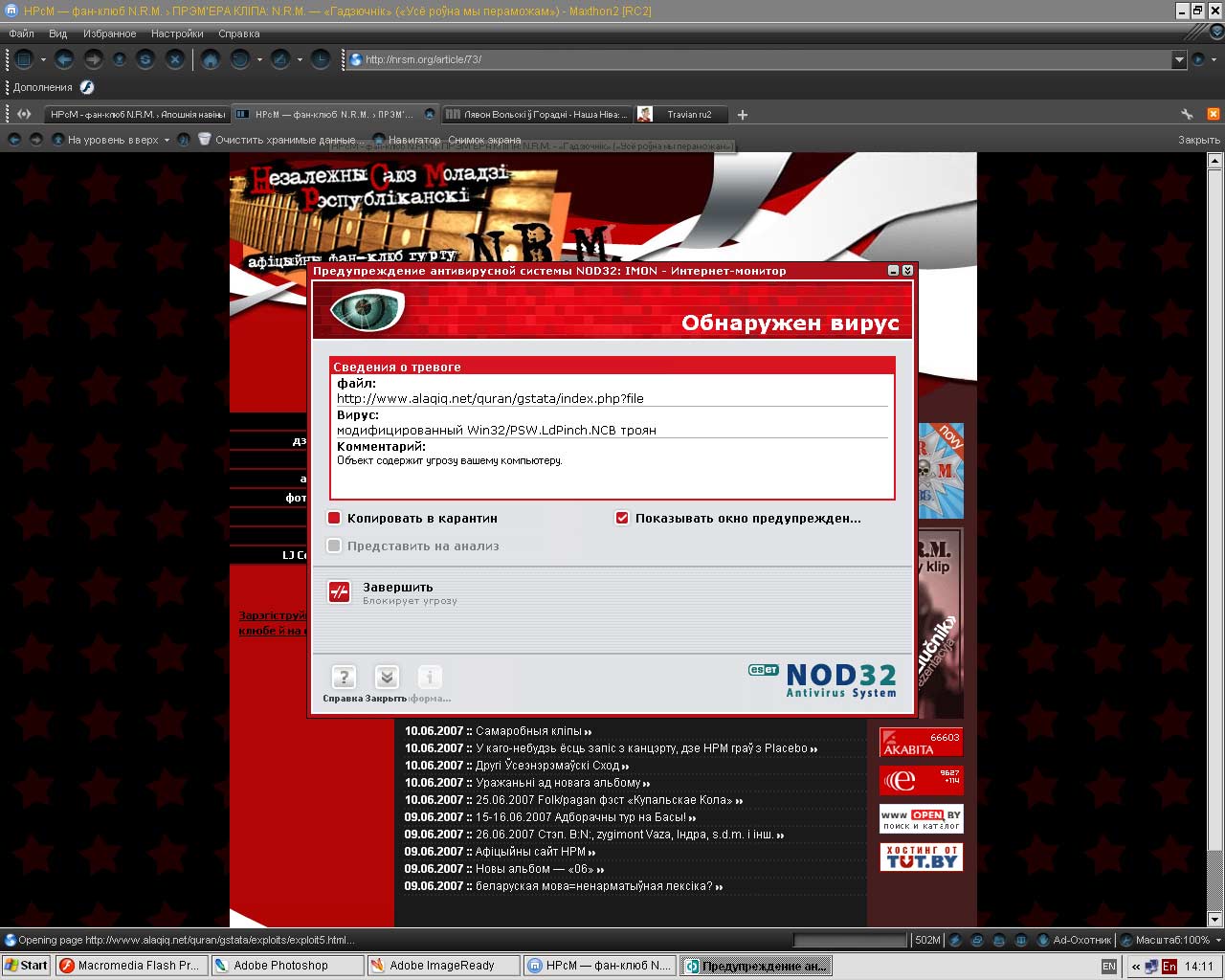1225x980 pixels.
Task: Open new tab with plus icon
Action: (743, 115)
